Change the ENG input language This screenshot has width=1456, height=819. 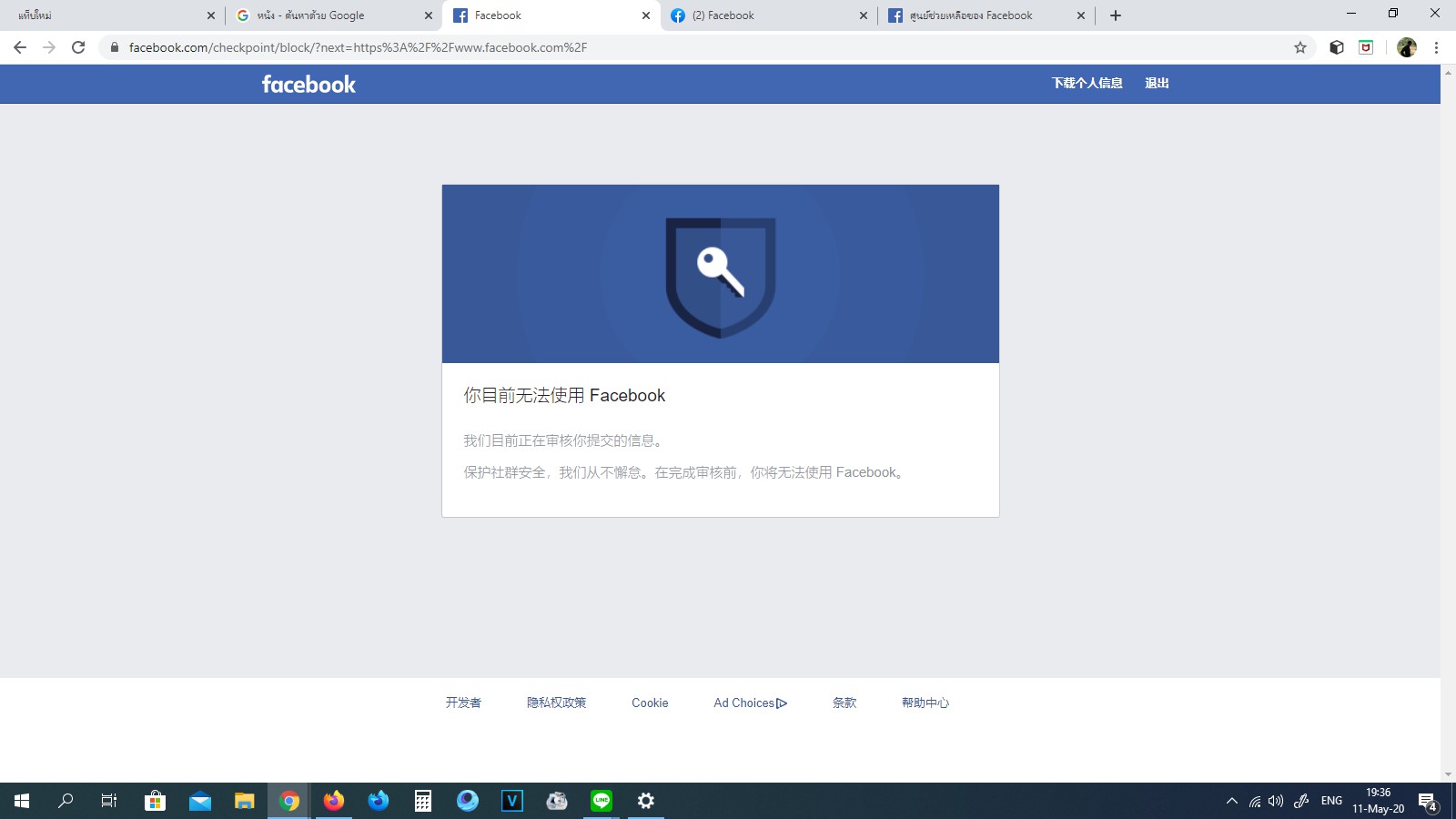tap(1331, 801)
